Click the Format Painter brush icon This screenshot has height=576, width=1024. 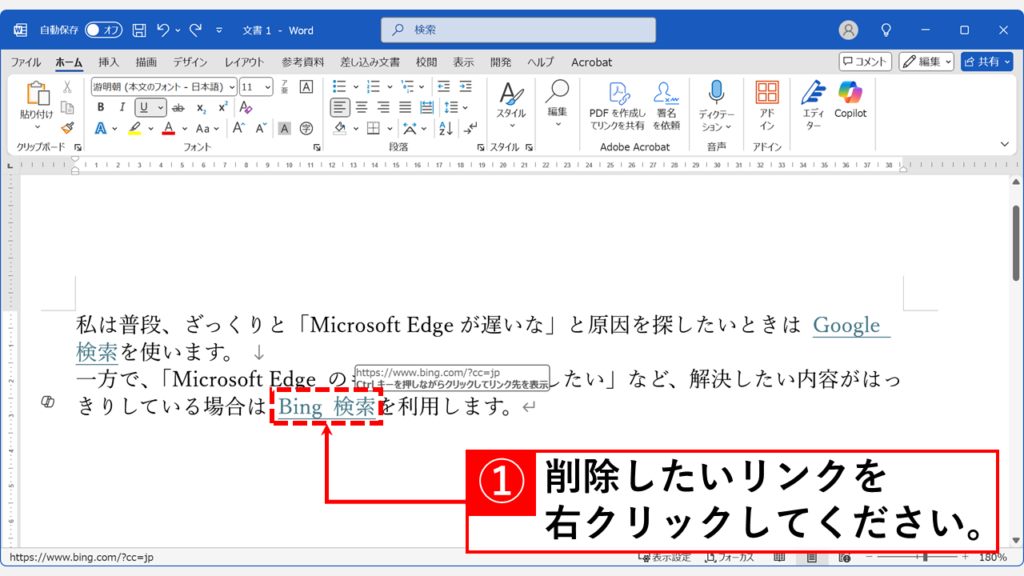tap(67, 128)
